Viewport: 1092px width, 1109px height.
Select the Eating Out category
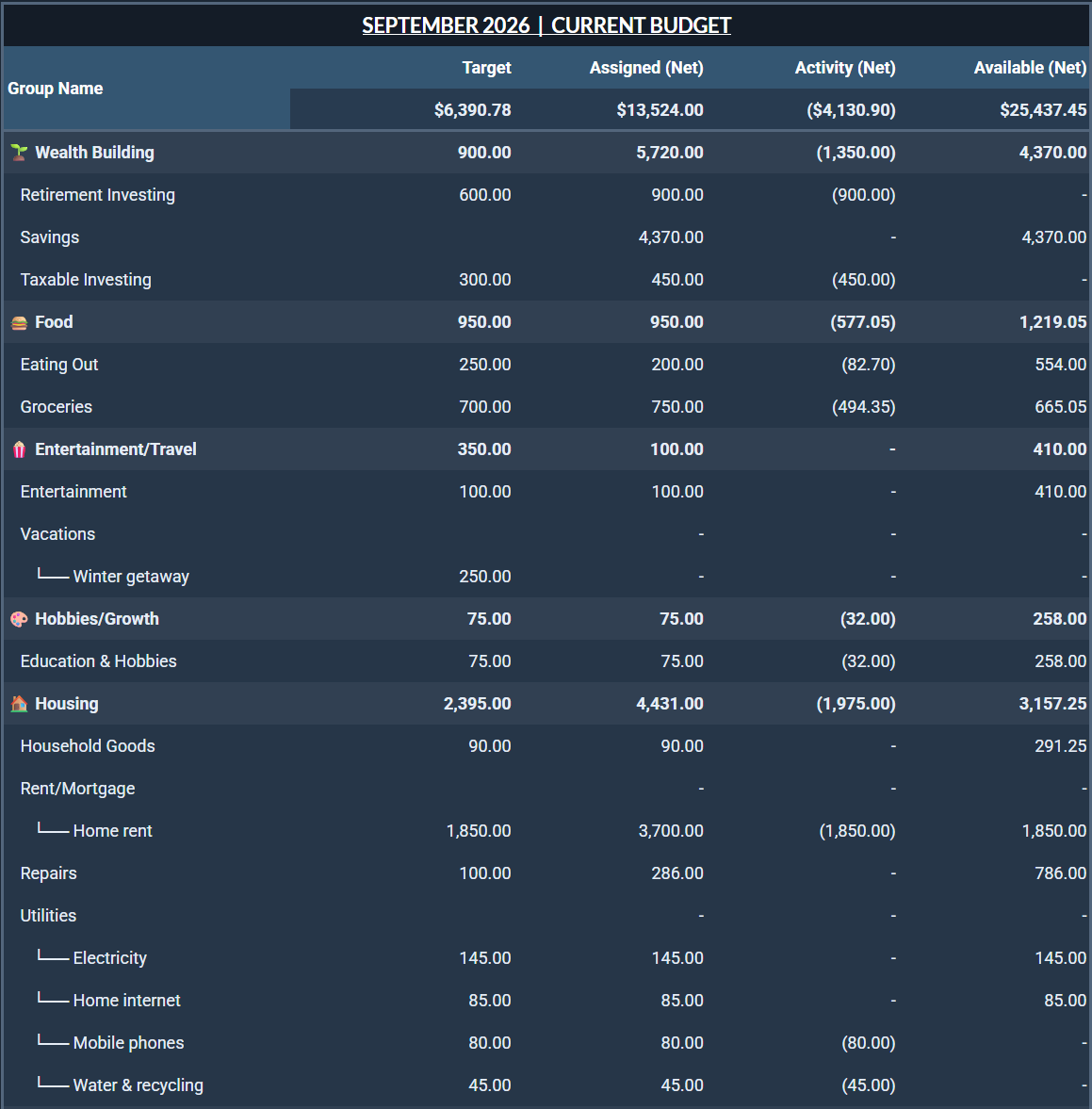pos(59,365)
